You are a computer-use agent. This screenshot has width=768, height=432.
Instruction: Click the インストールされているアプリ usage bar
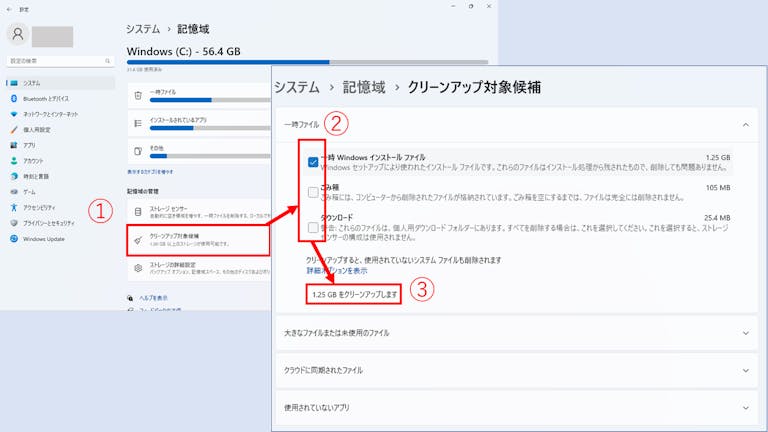[210, 128]
